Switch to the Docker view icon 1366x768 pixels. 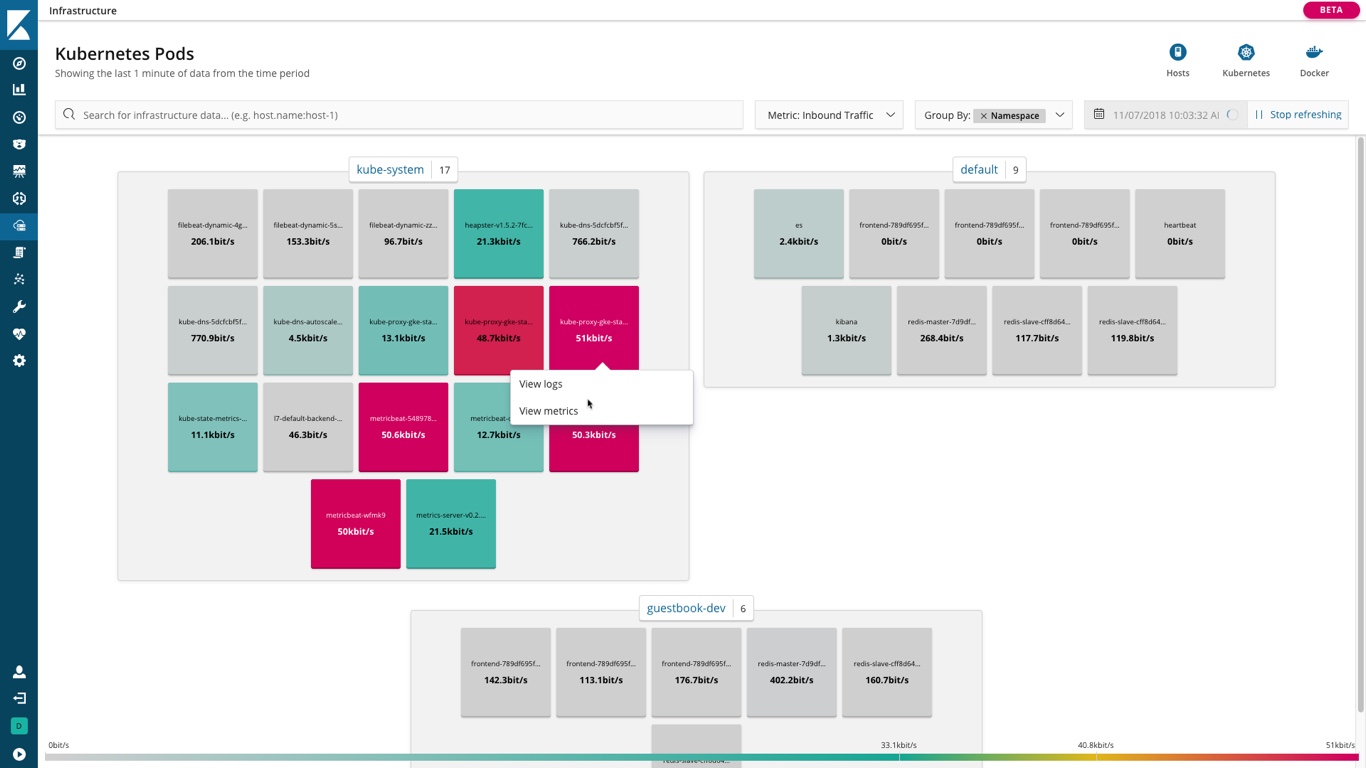(1313, 52)
